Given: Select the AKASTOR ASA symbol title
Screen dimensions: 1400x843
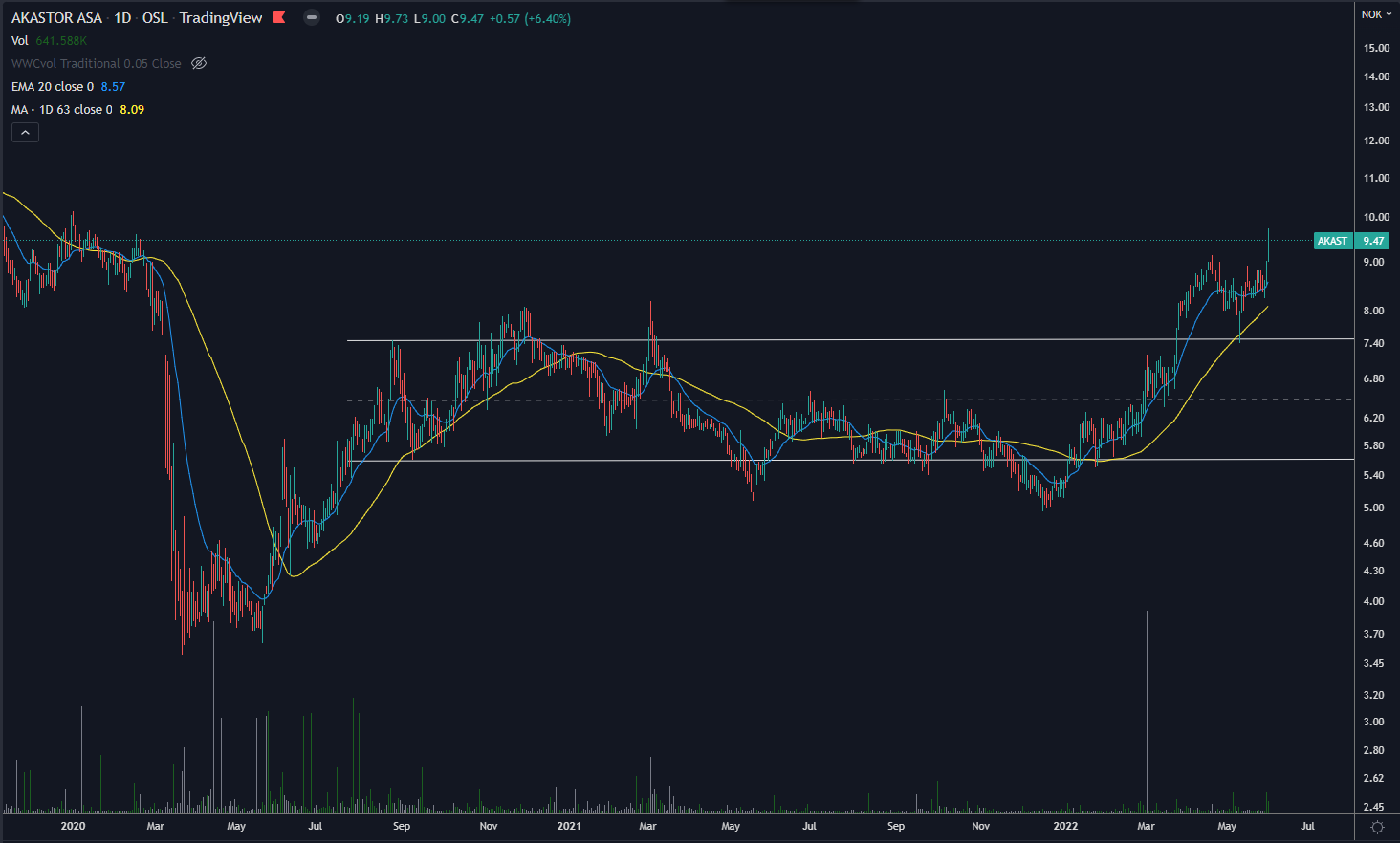Looking at the screenshot, I should pyautogui.click(x=56, y=18).
